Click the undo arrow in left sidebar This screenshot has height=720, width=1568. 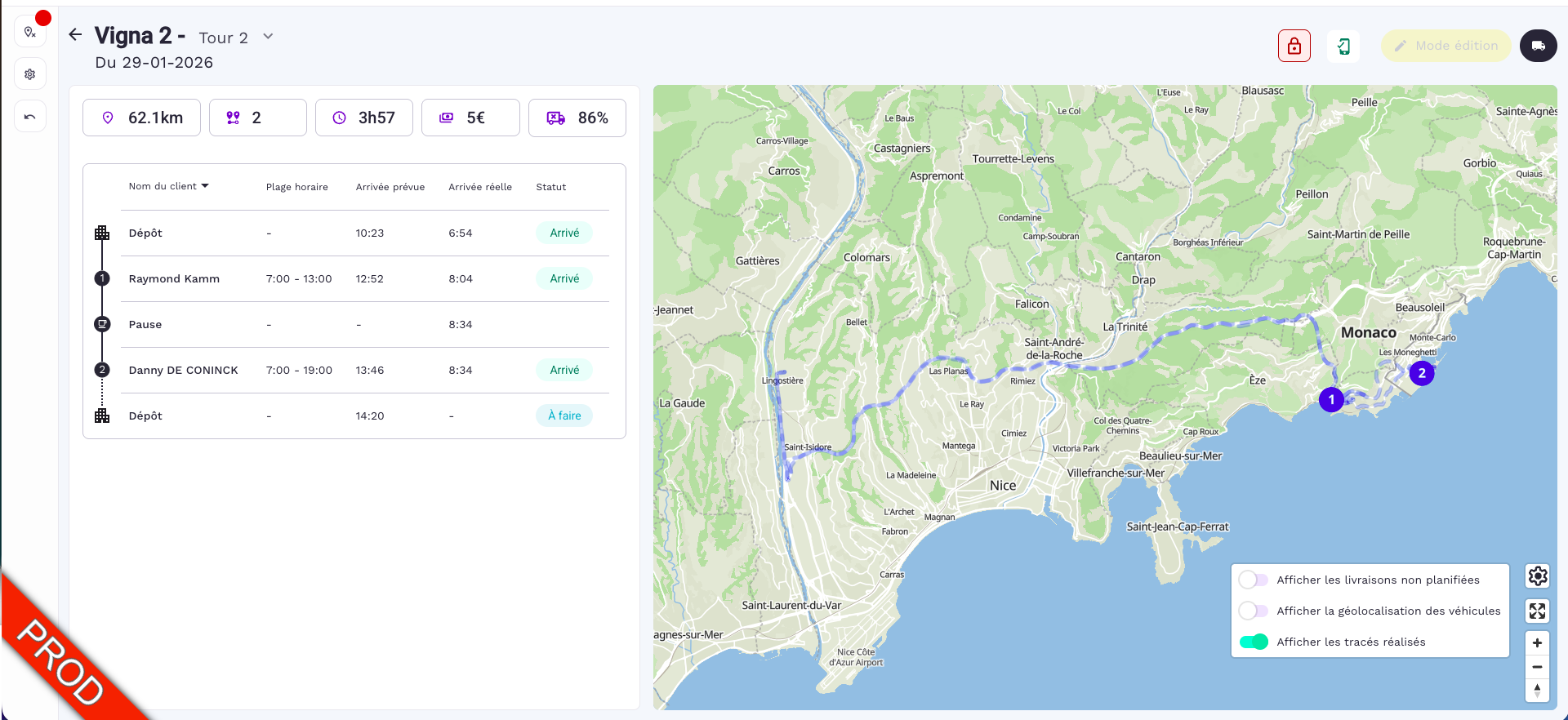pos(30,117)
